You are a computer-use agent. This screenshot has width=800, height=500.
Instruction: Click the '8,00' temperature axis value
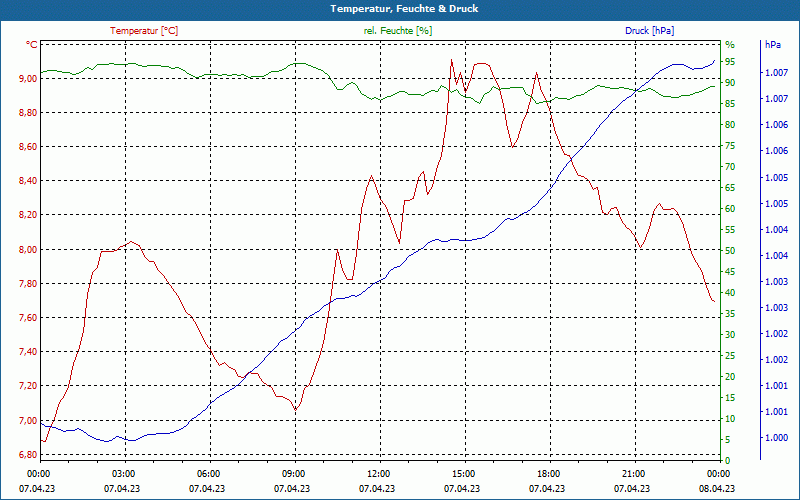tap(29, 249)
